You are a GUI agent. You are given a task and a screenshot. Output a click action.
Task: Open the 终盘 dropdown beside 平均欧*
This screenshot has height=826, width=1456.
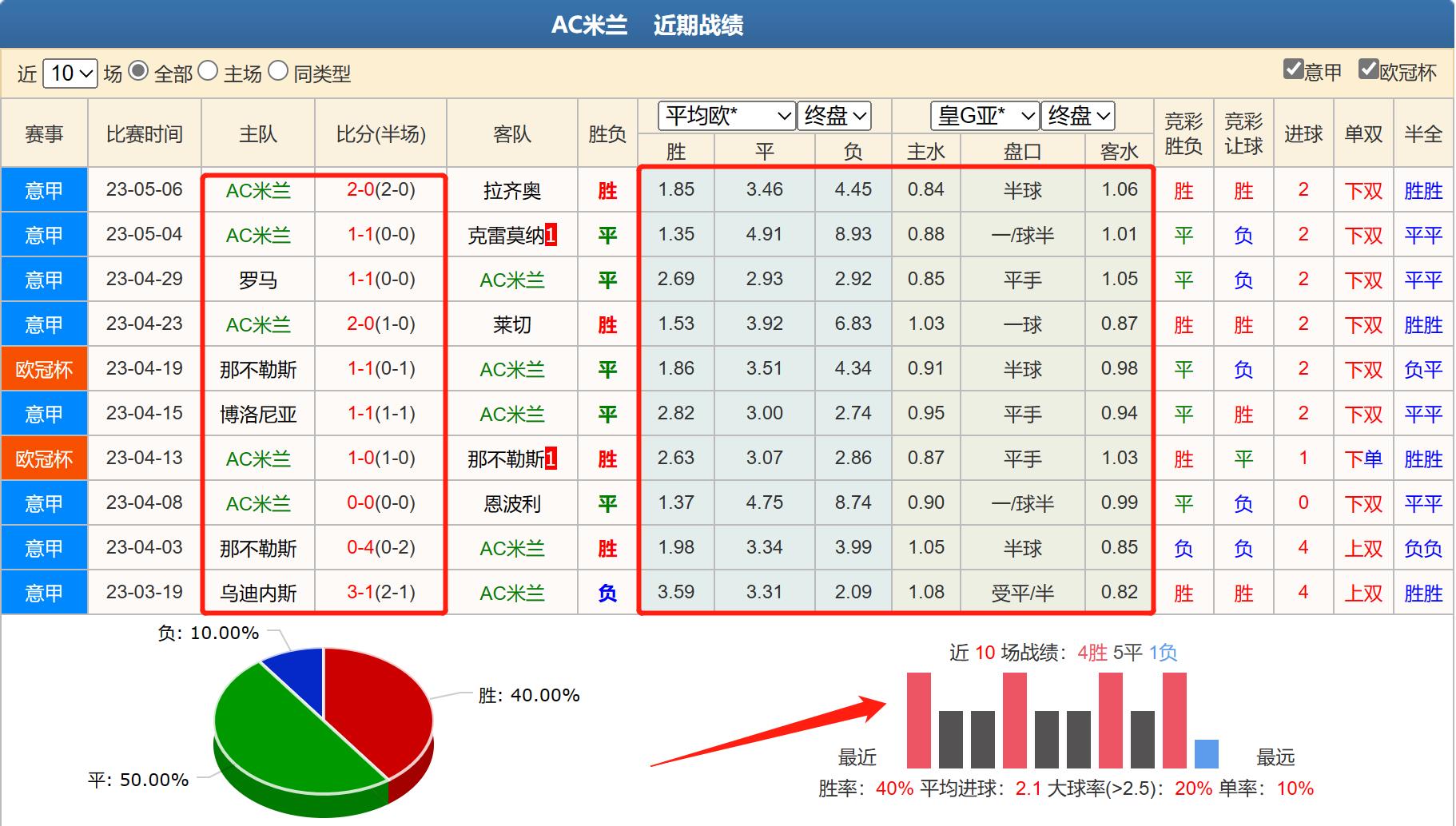(834, 116)
